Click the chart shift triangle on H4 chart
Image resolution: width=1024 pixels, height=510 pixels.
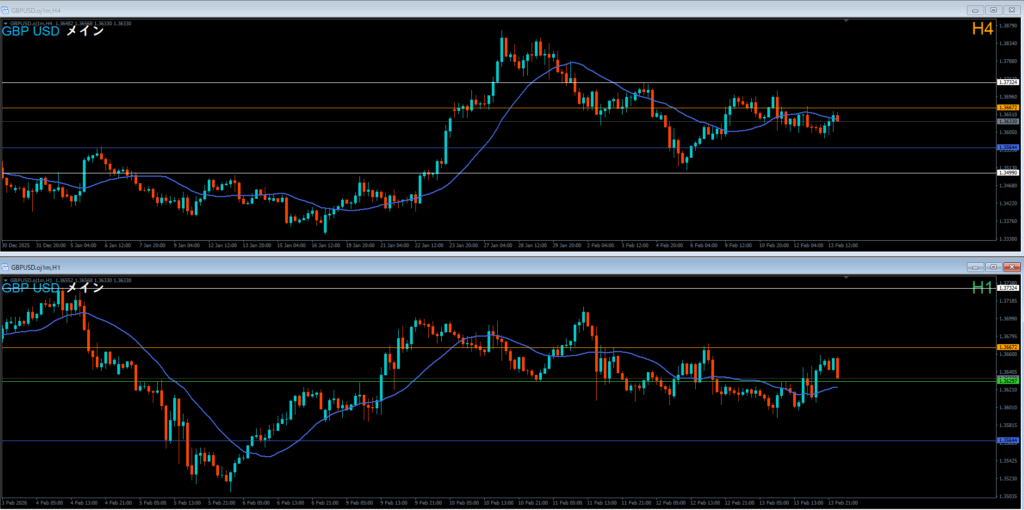847,20
